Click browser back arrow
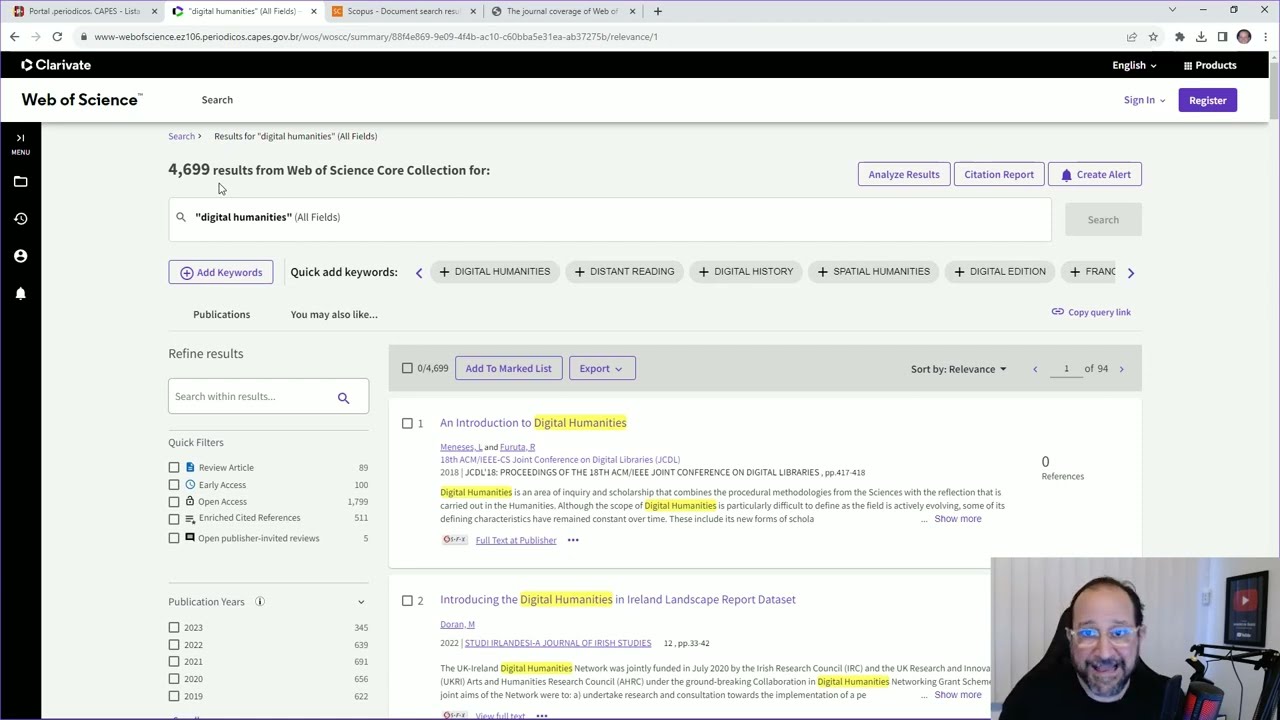 click(x=14, y=37)
